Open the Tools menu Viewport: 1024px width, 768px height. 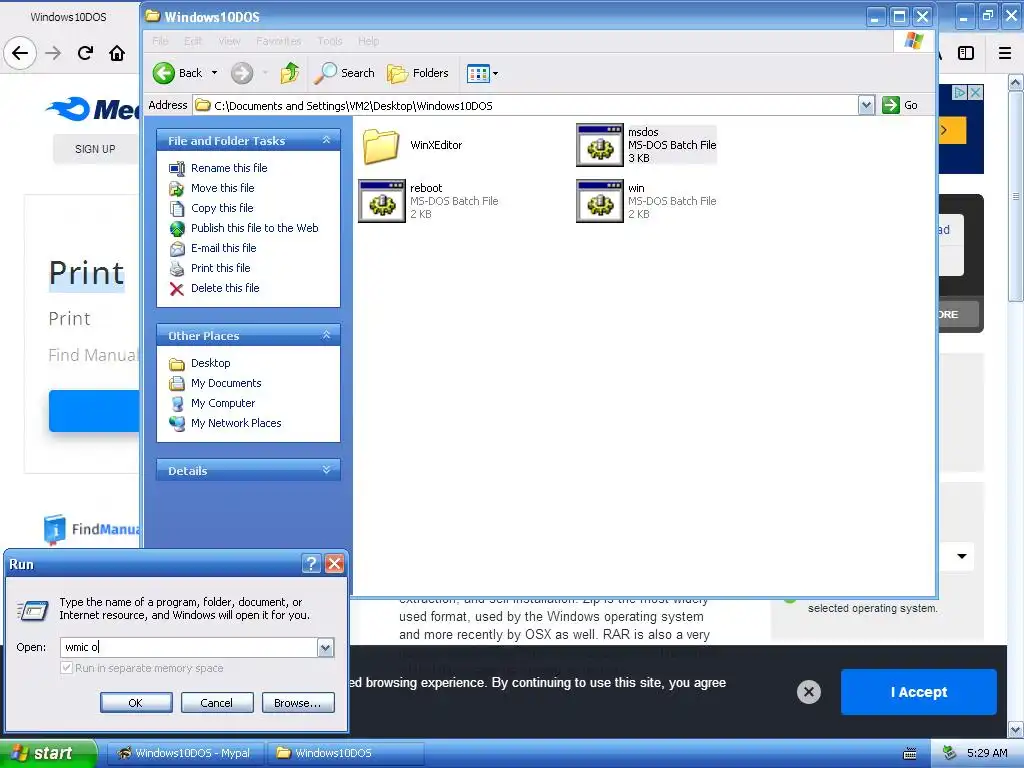[330, 41]
